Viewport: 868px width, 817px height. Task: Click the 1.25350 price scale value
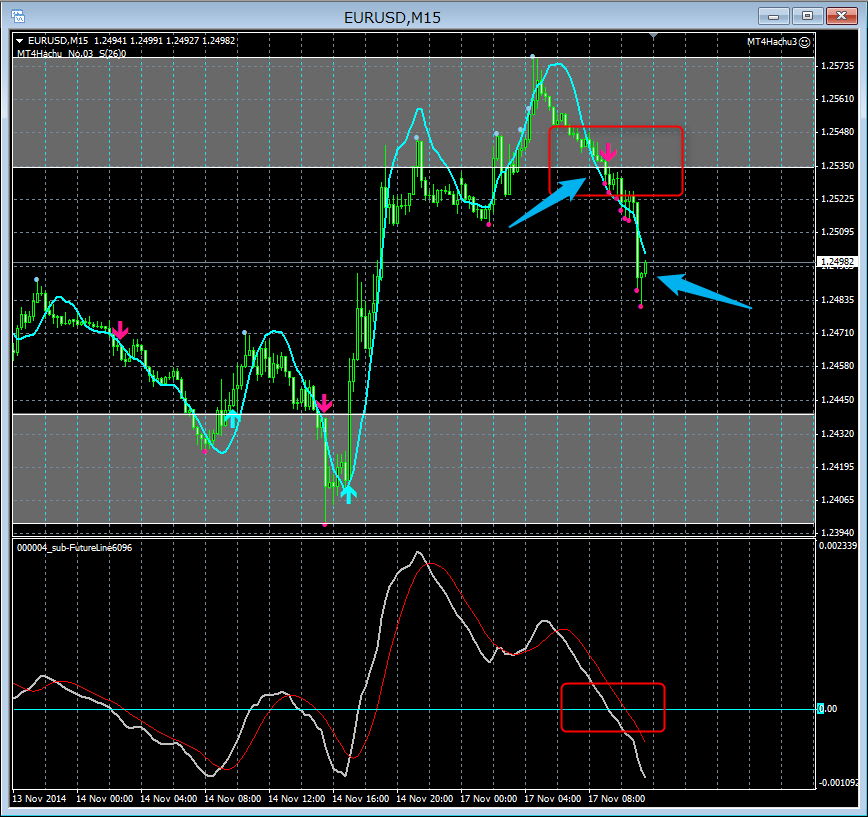[x=837, y=166]
